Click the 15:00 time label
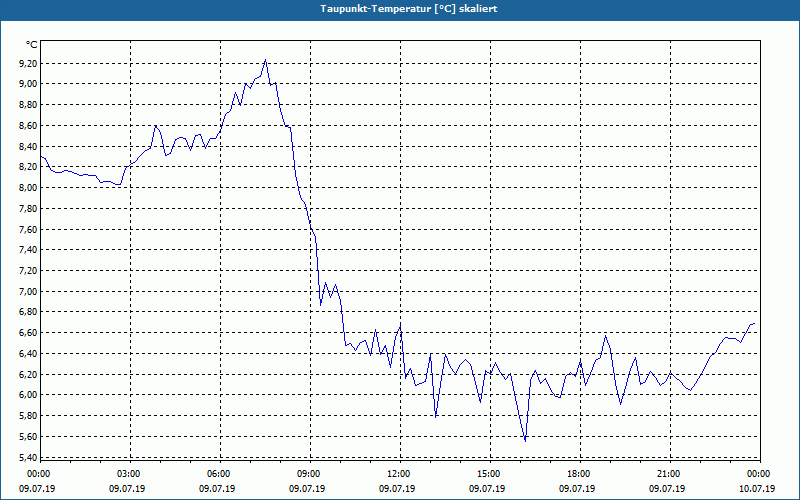The width and height of the screenshot is (800, 500). click(x=490, y=474)
